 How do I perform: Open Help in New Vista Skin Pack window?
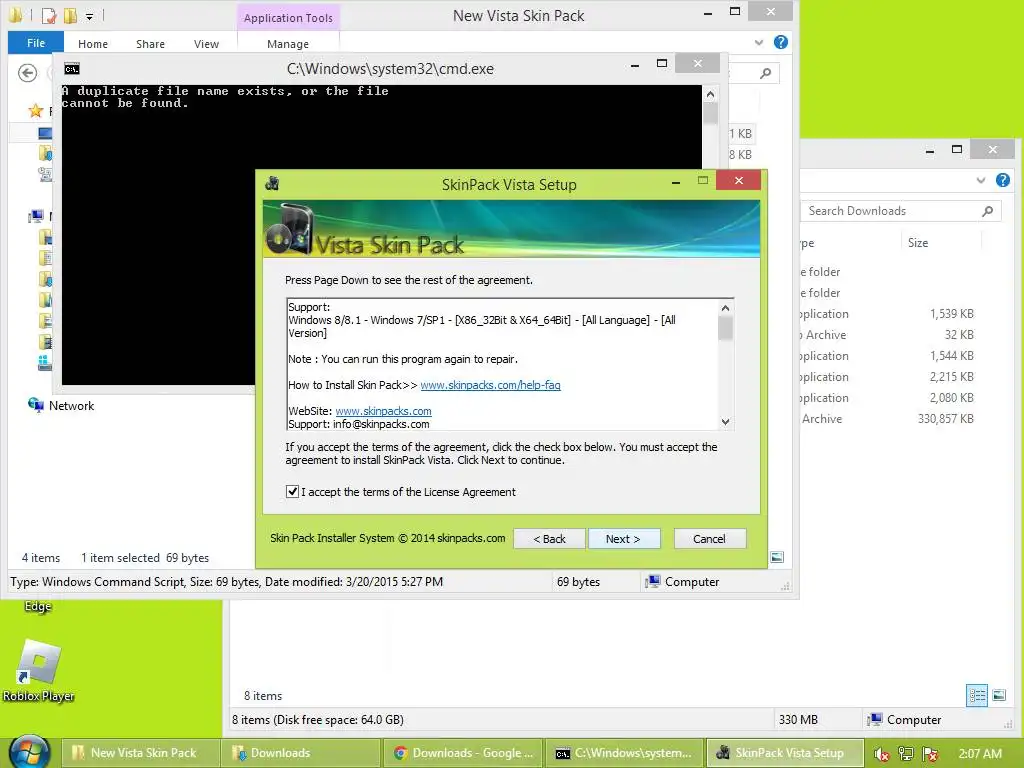tap(780, 42)
